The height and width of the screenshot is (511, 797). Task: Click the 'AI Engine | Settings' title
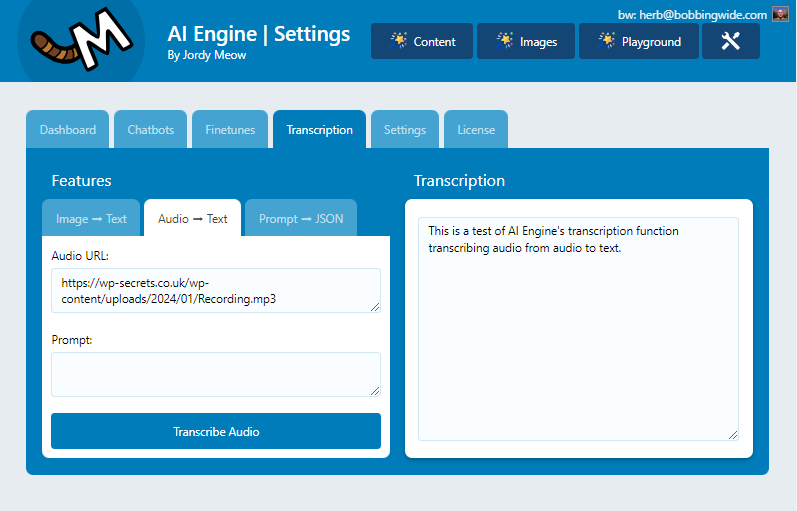pyautogui.click(x=259, y=34)
